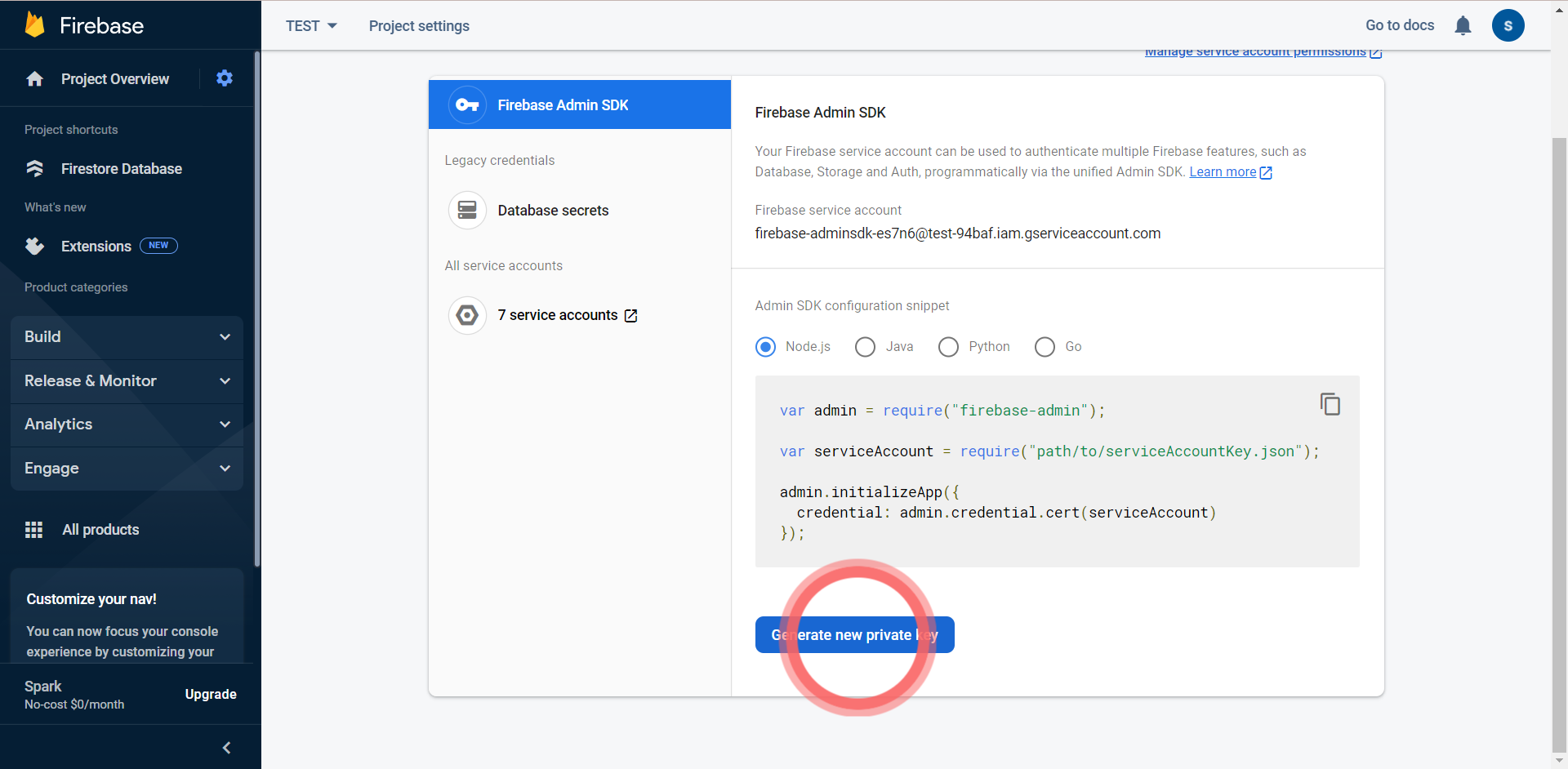Click the Spark No-cost plan label
Image resolution: width=1568 pixels, height=769 pixels.
click(74, 695)
